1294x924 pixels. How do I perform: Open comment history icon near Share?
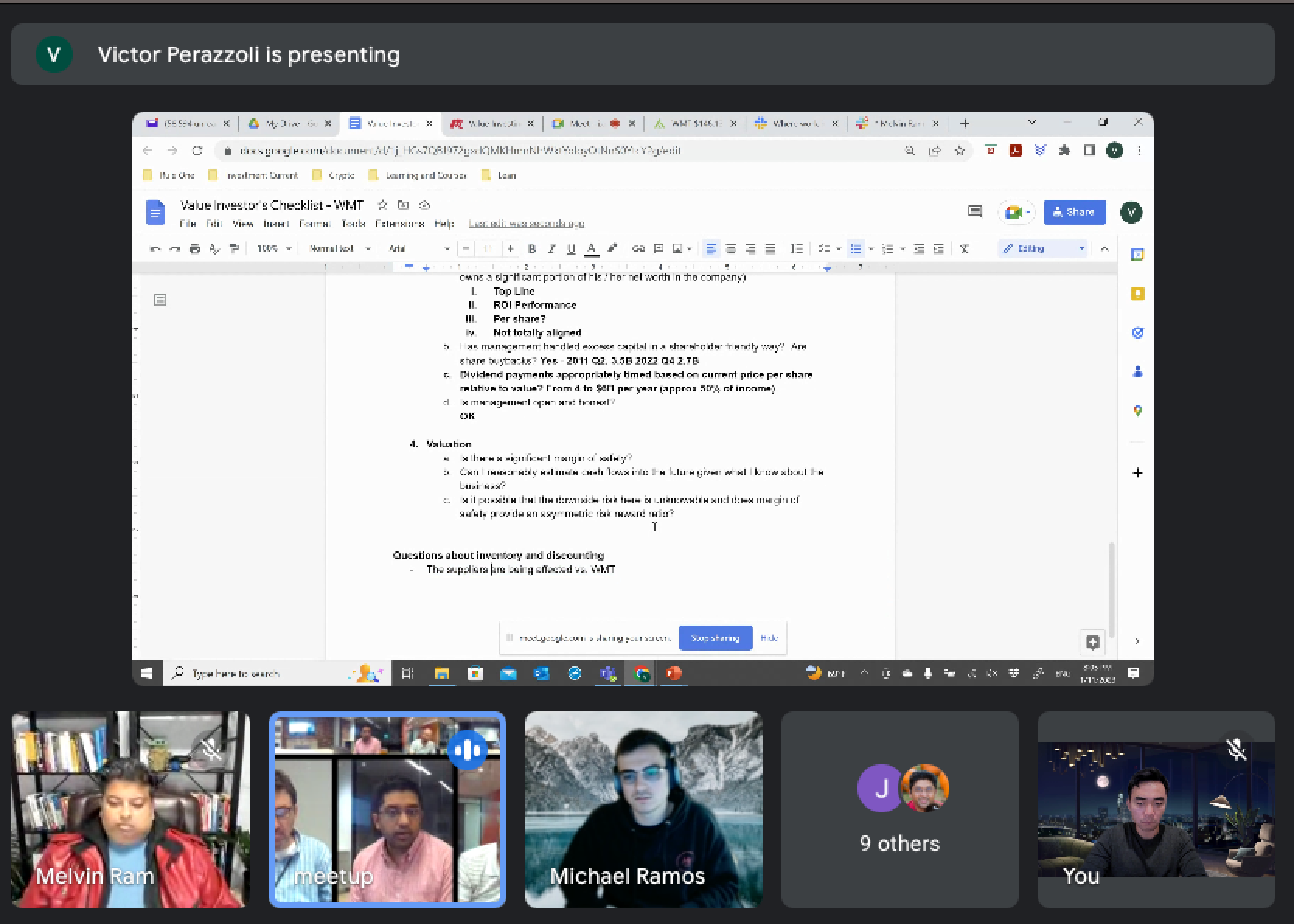975,211
